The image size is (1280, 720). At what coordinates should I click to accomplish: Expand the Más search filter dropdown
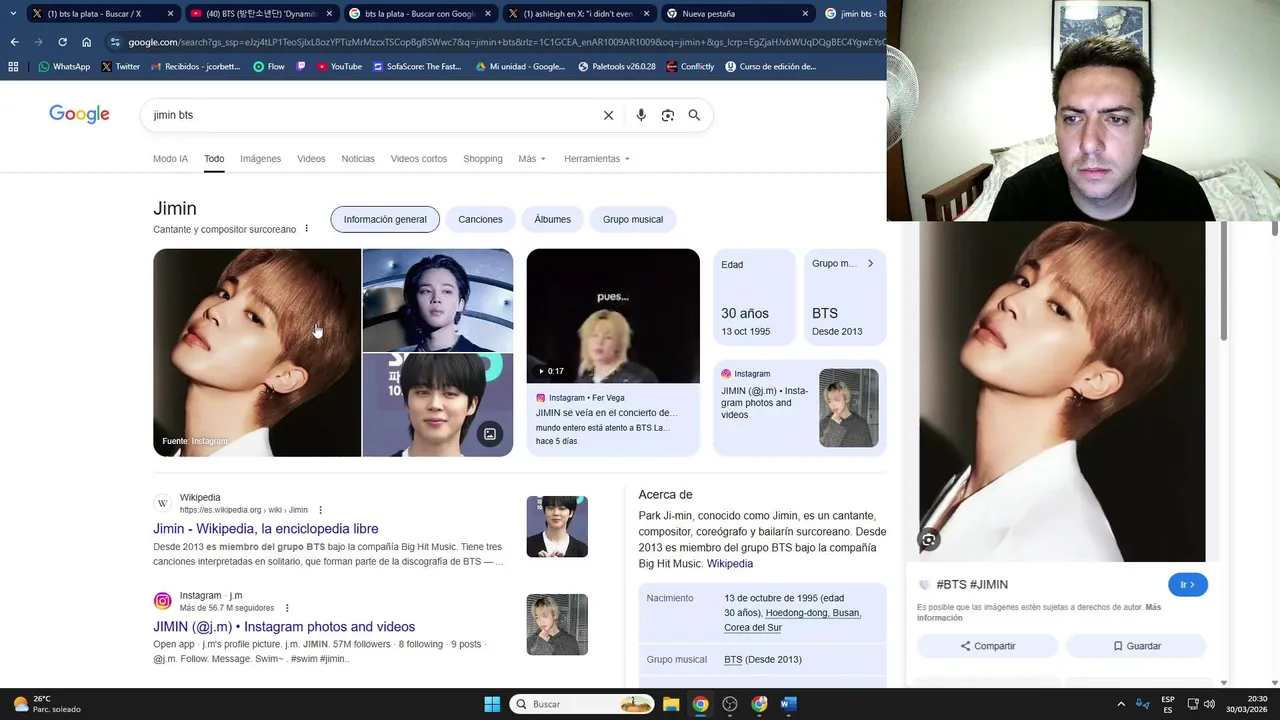pos(532,159)
